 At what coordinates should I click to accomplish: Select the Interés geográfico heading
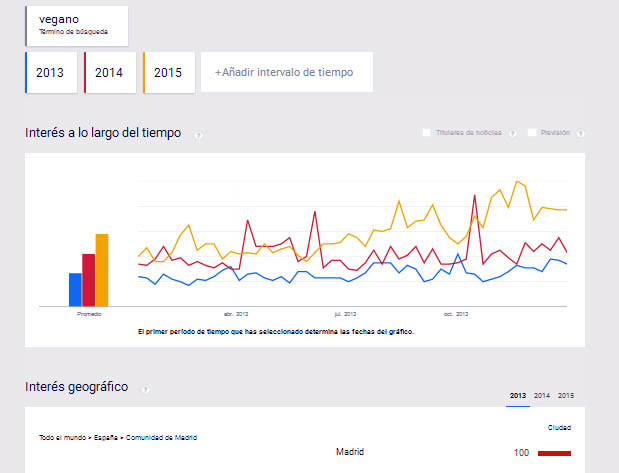77,387
